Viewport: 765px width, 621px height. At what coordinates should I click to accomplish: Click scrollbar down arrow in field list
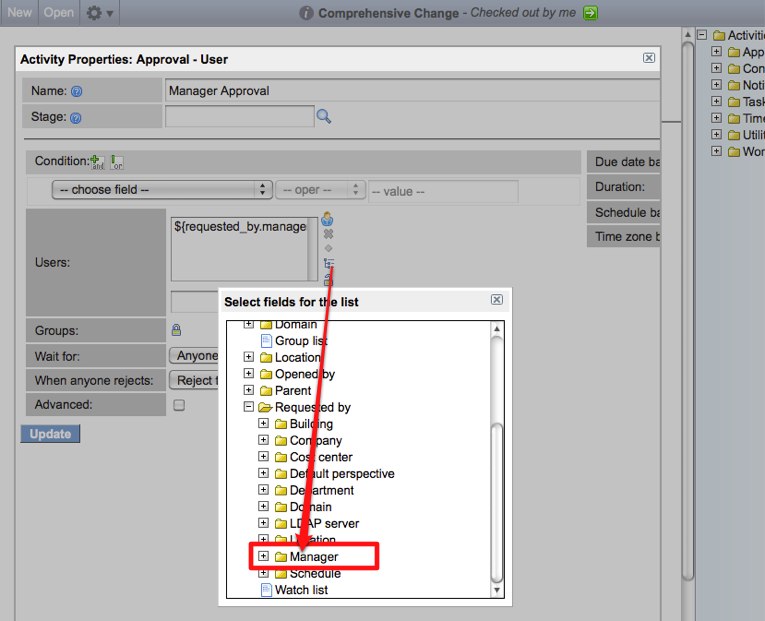[x=497, y=590]
